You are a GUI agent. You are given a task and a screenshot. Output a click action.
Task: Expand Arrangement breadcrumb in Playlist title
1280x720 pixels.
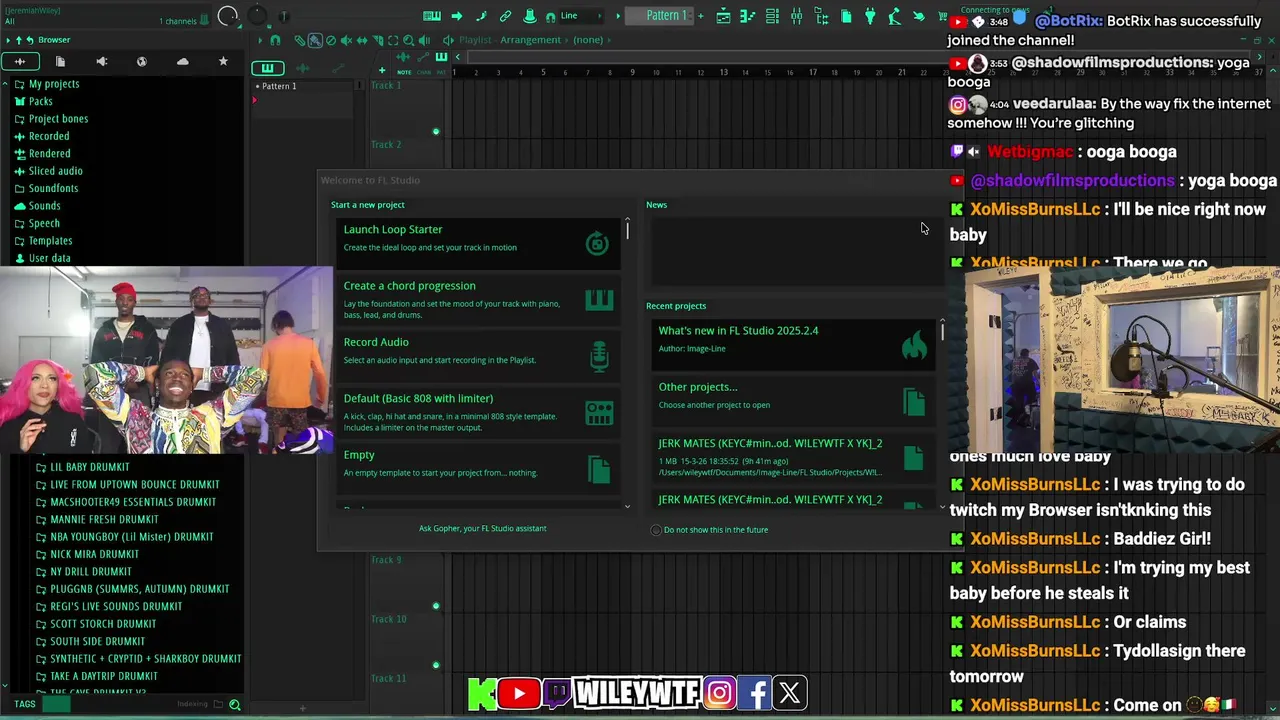tap(565, 40)
